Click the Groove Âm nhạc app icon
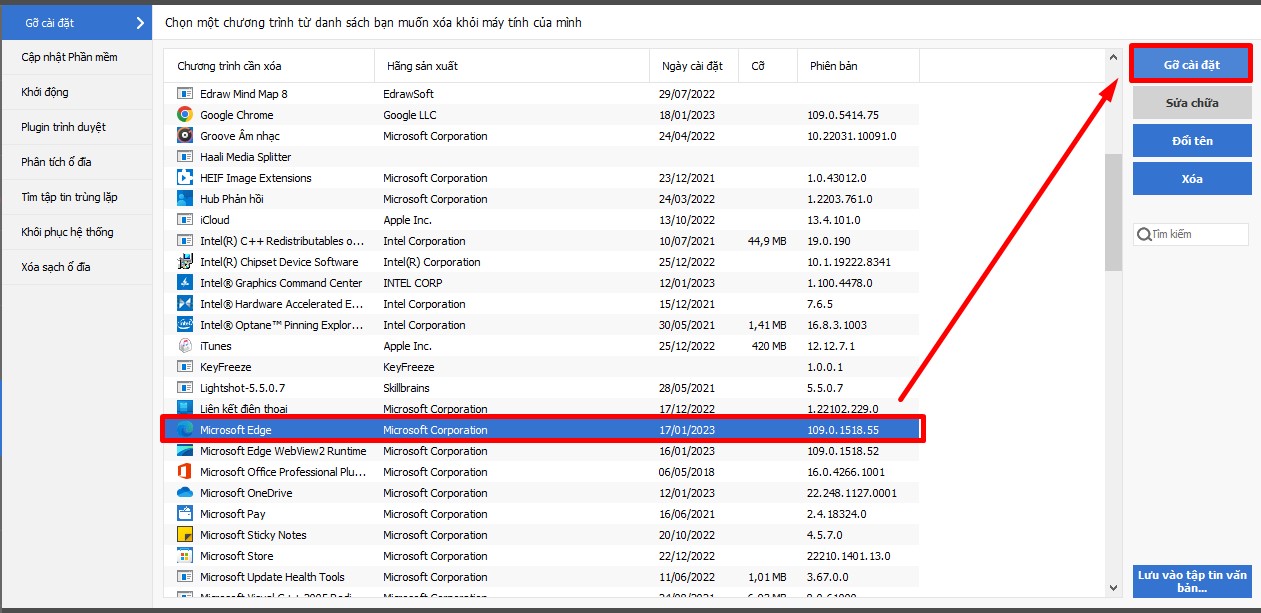The height and width of the screenshot is (613, 1261). point(184,136)
